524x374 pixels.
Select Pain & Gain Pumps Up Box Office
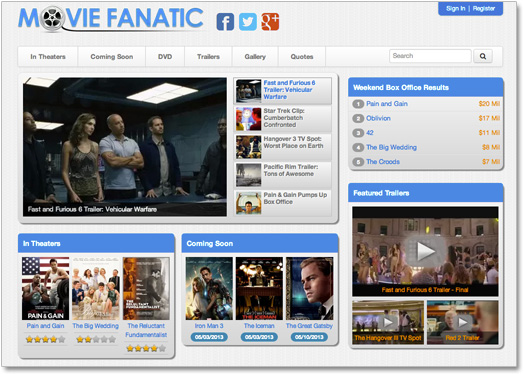(283, 203)
